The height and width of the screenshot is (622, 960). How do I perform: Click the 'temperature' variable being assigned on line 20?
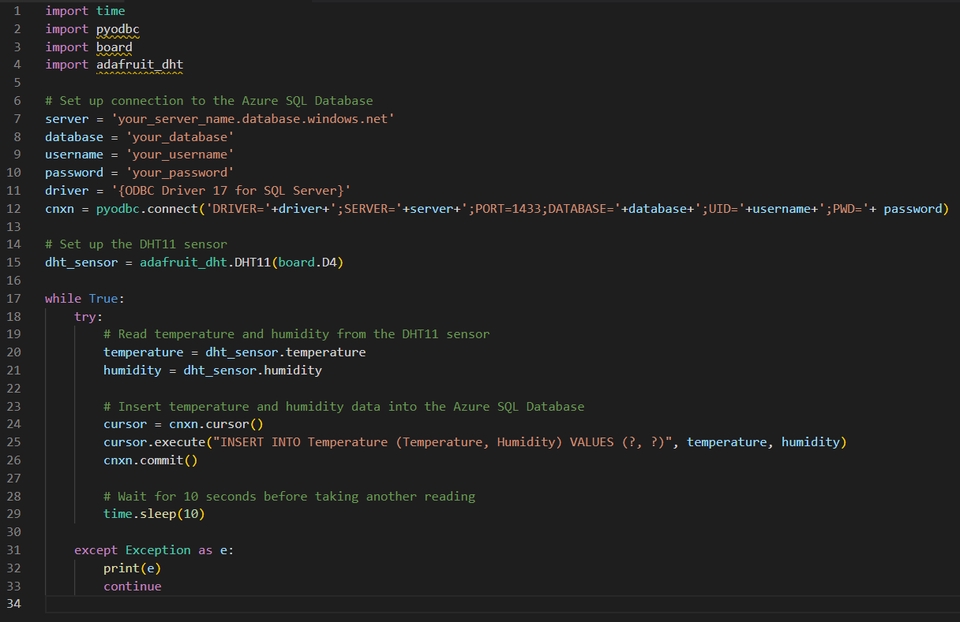pos(143,352)
